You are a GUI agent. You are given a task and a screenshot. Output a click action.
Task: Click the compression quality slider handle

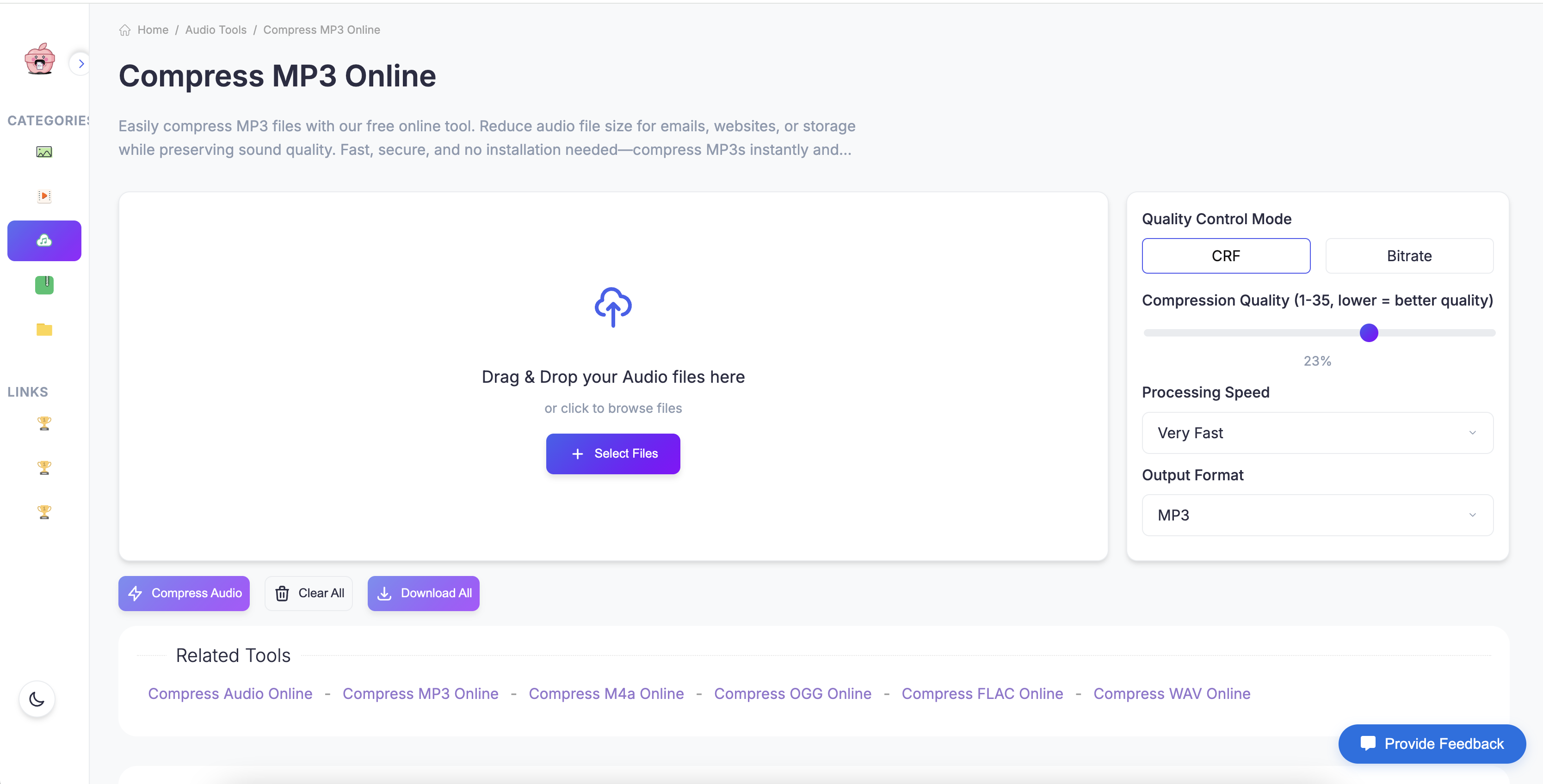point(1368,333)
